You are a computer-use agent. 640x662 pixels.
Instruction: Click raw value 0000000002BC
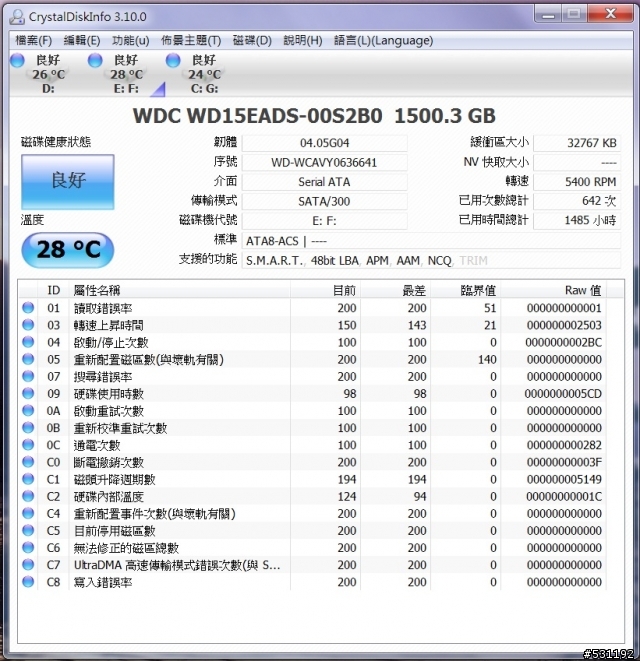[x=564, y=342]
